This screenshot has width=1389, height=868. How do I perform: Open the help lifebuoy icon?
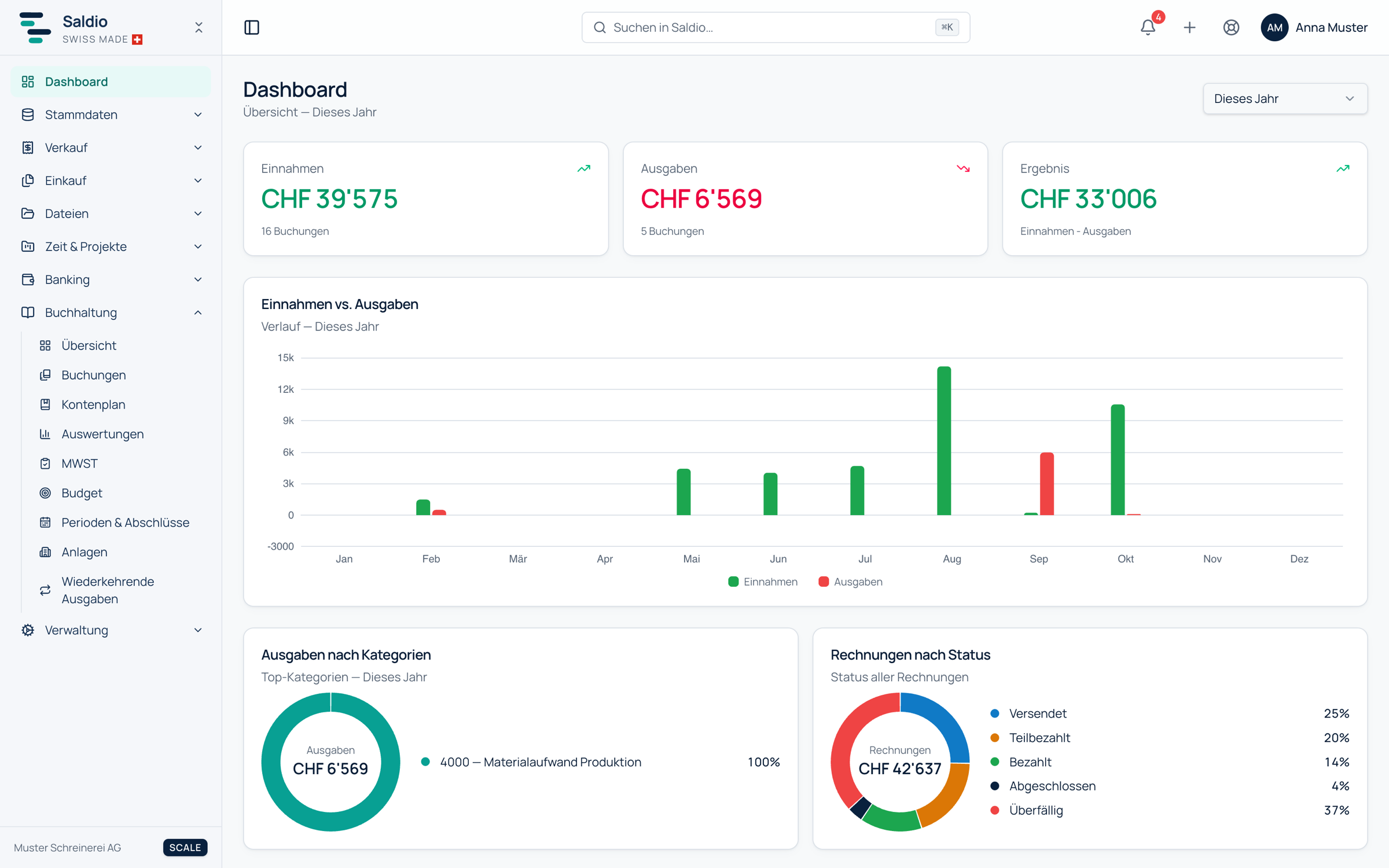coord(1231,27)
